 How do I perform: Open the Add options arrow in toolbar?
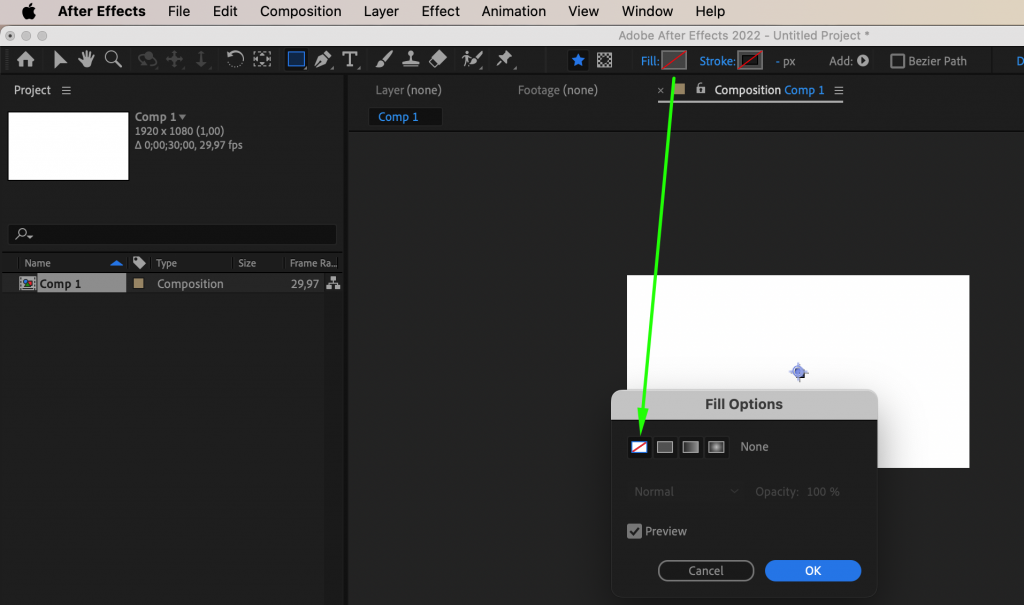coord(860,60)
